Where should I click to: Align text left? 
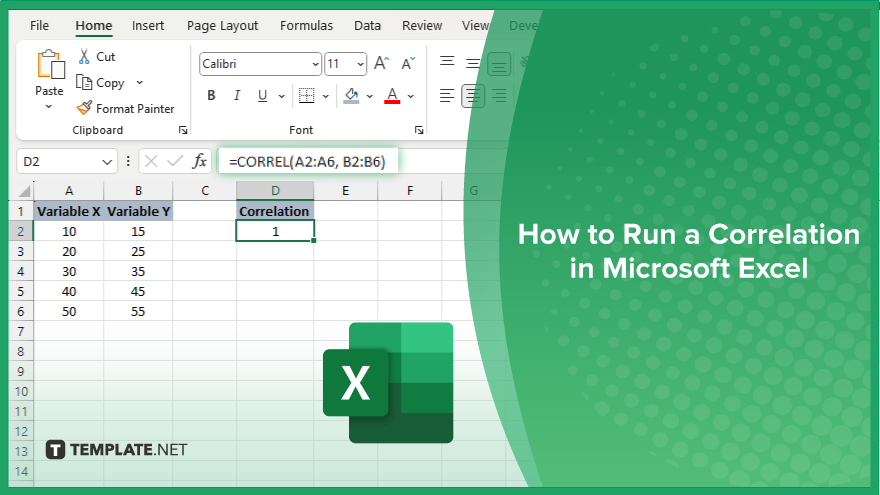447,95
